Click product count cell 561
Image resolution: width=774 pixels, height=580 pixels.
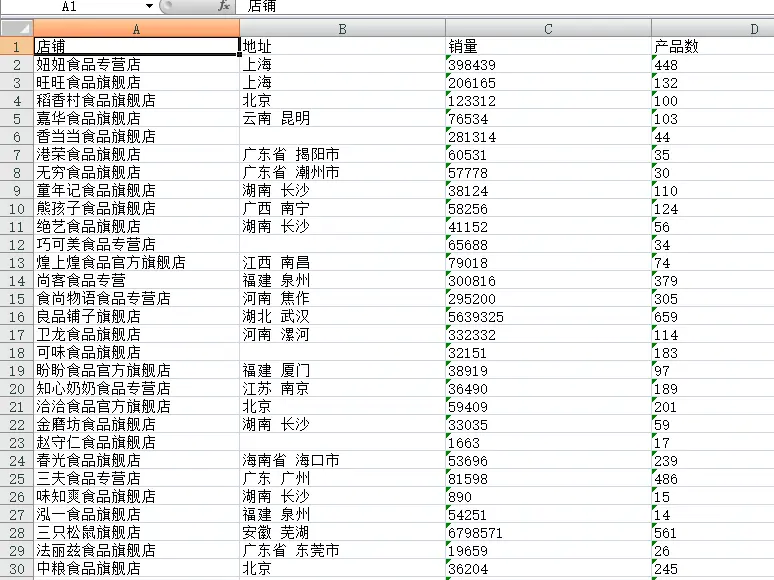click(713, 533)
